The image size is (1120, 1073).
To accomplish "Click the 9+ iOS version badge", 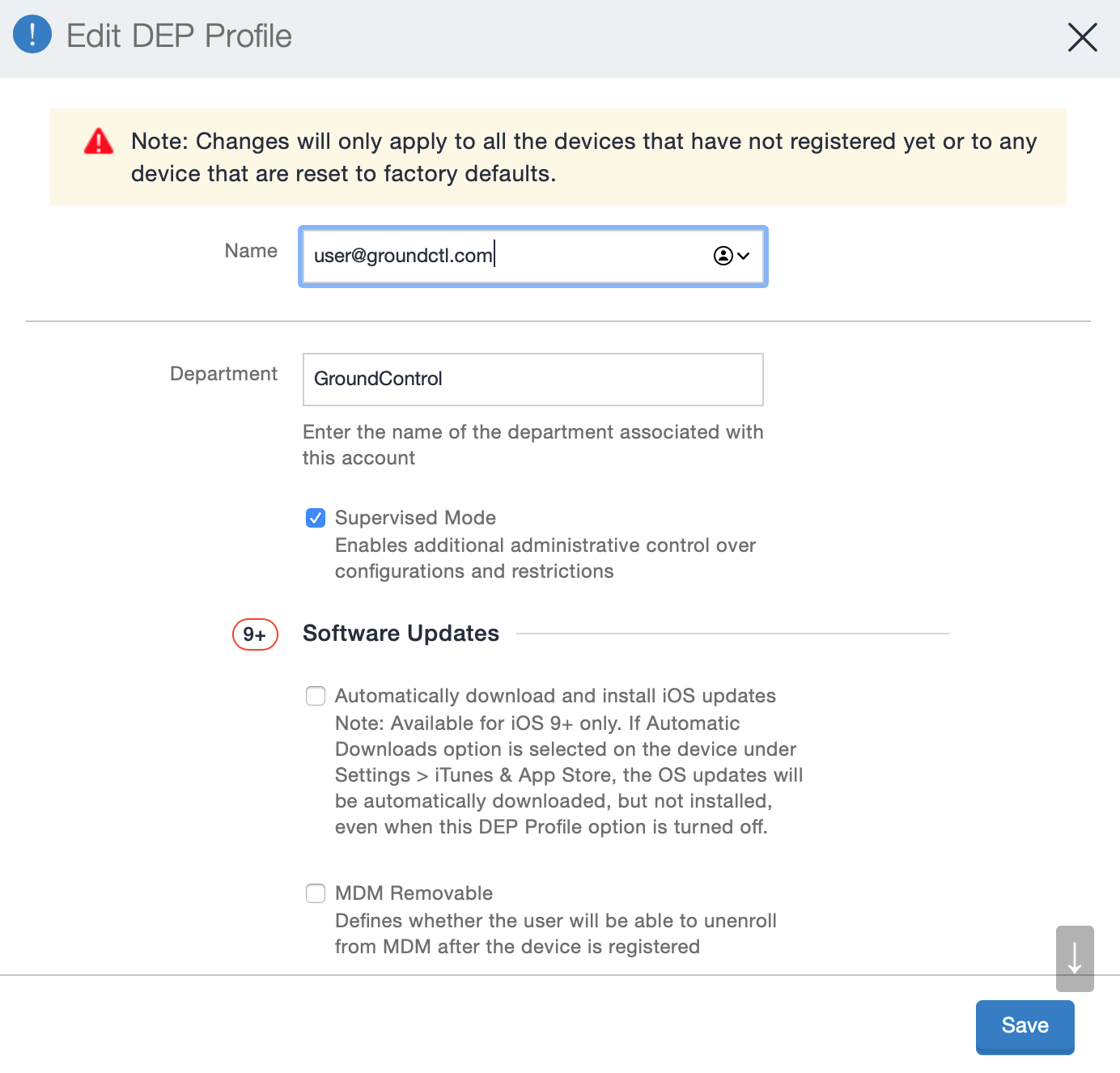I will [x=255, y=634].
